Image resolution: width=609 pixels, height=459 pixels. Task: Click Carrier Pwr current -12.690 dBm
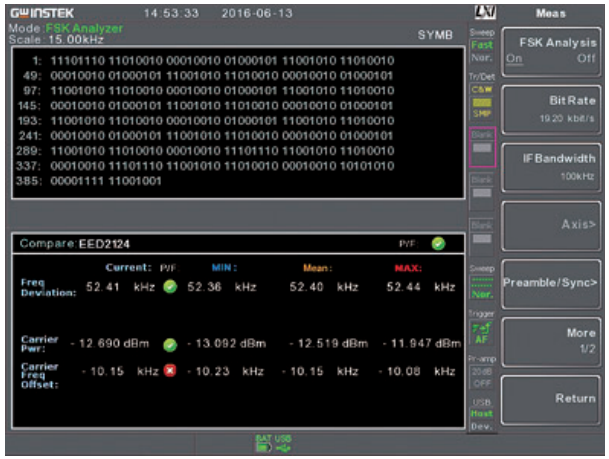point(110,344)
